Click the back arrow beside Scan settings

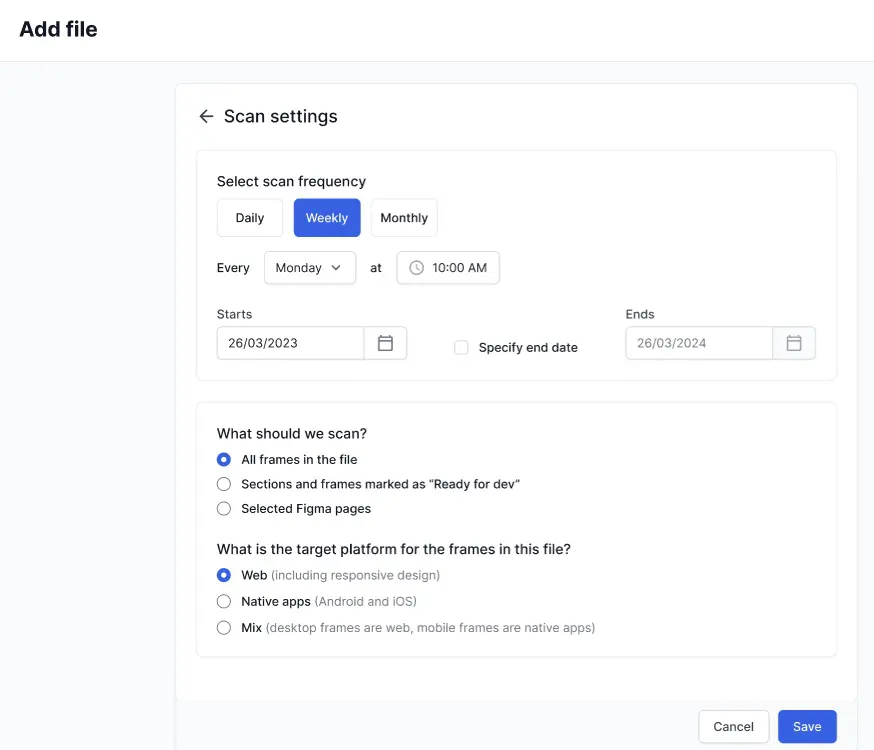click(205, 116)
